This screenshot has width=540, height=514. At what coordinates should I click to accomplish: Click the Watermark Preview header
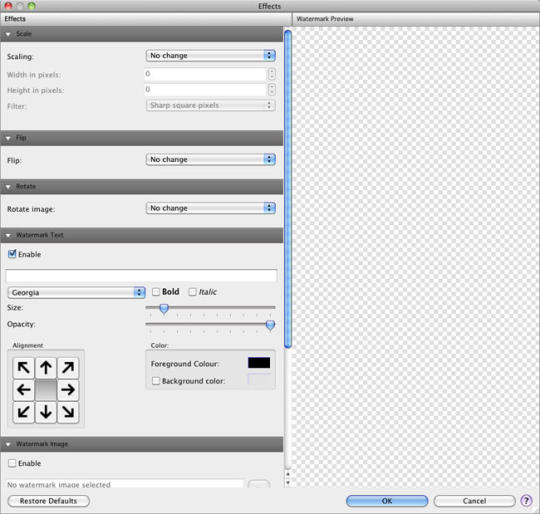click(416, 19)
